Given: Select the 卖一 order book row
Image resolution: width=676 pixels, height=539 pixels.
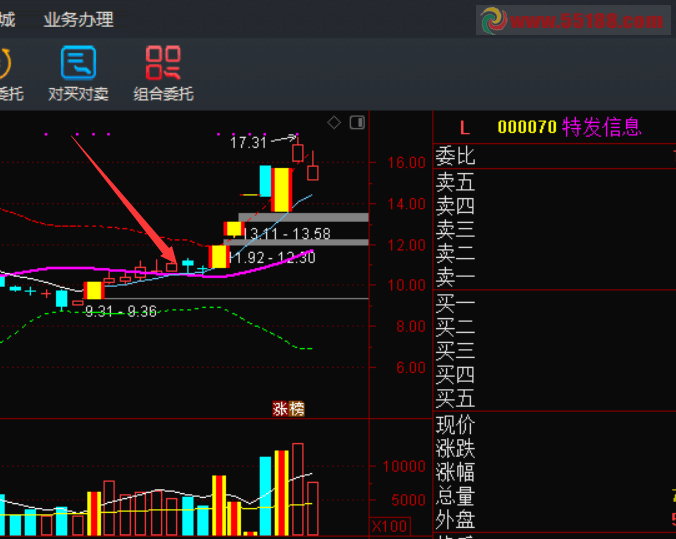Looking at the screenshot, I should coord(456,278).
